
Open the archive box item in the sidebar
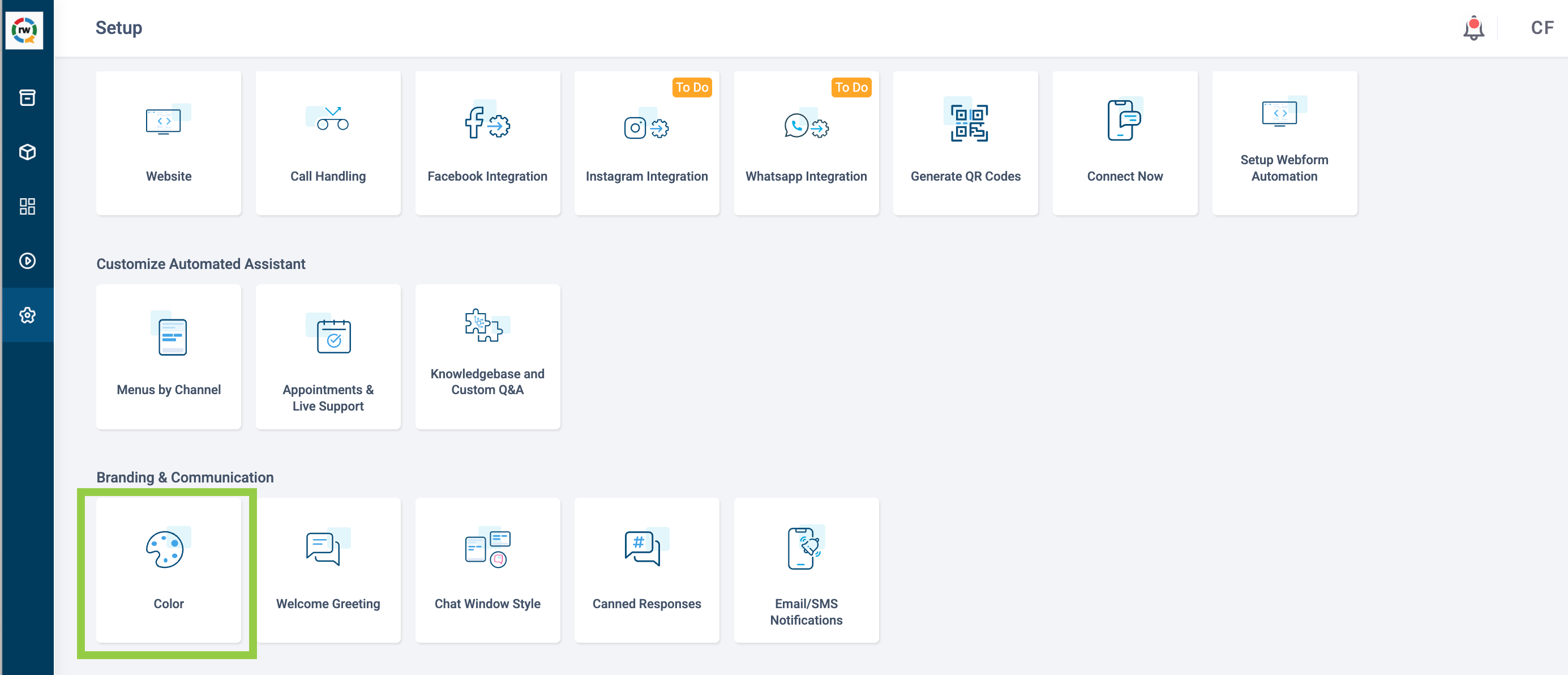[x=27, y=97]
